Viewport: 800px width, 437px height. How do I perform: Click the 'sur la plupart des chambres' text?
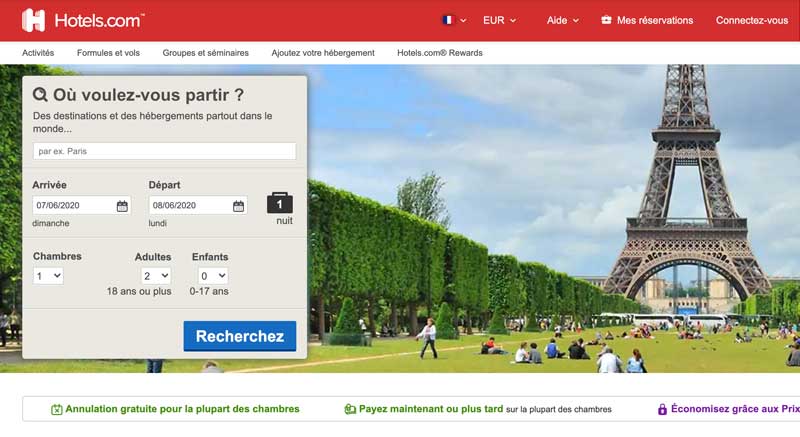[x=559, y=409]
